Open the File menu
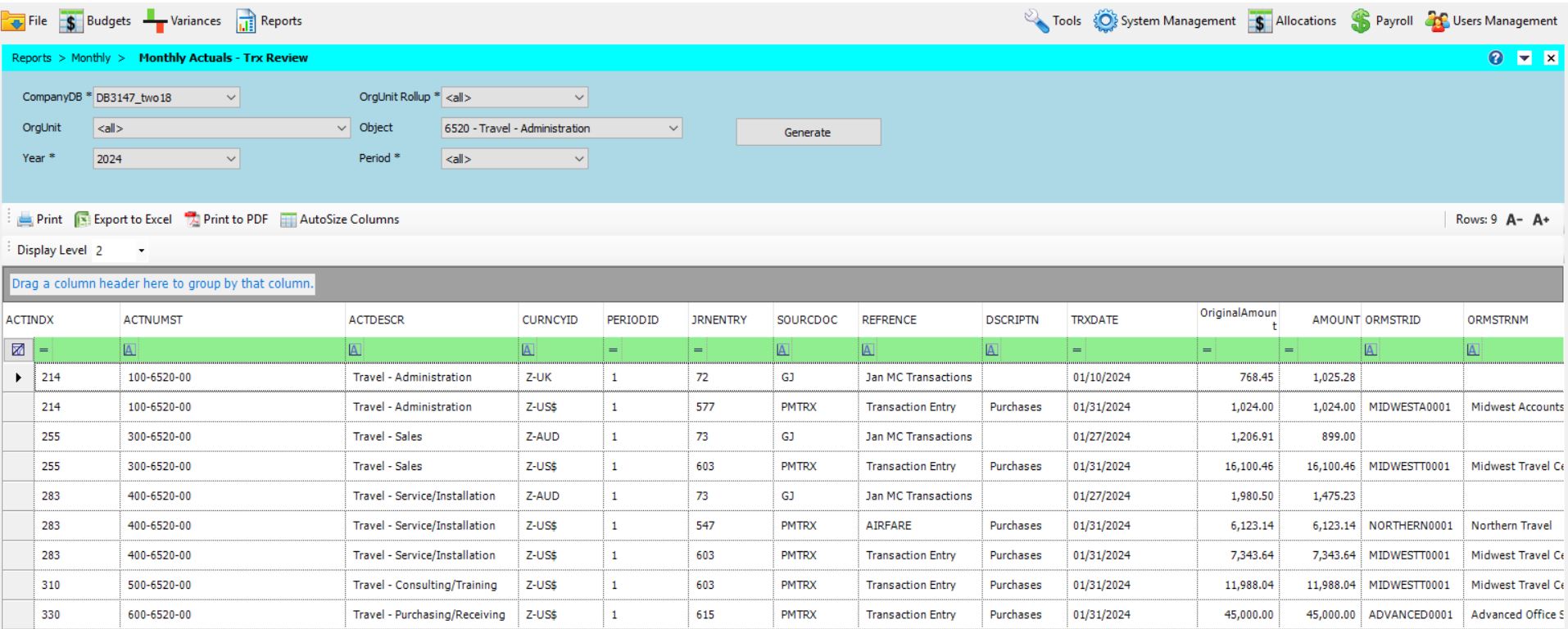 coord(25,21)
